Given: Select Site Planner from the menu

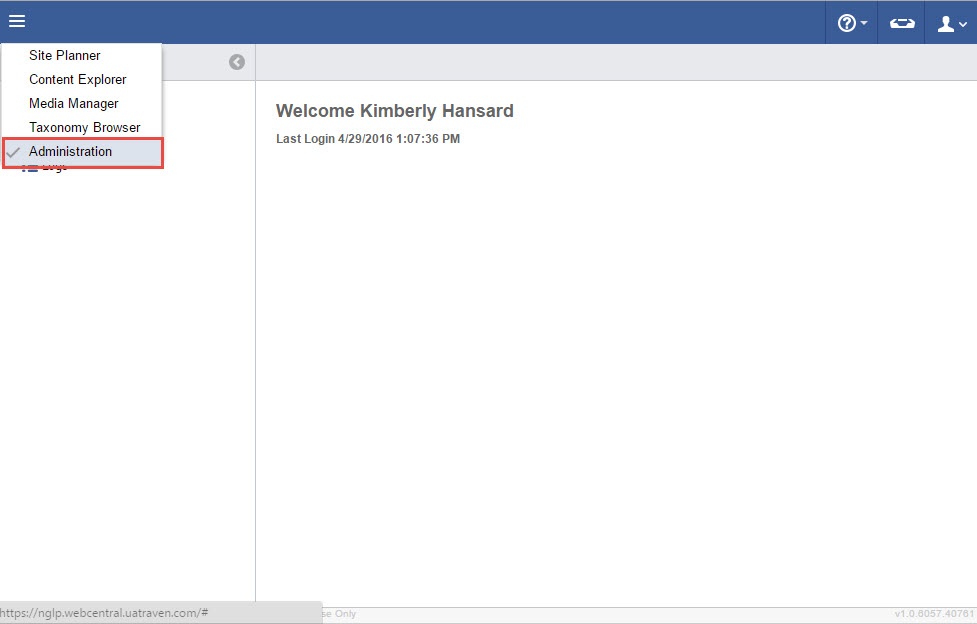Looking at the screenshot, I should (x=65, y=56).
